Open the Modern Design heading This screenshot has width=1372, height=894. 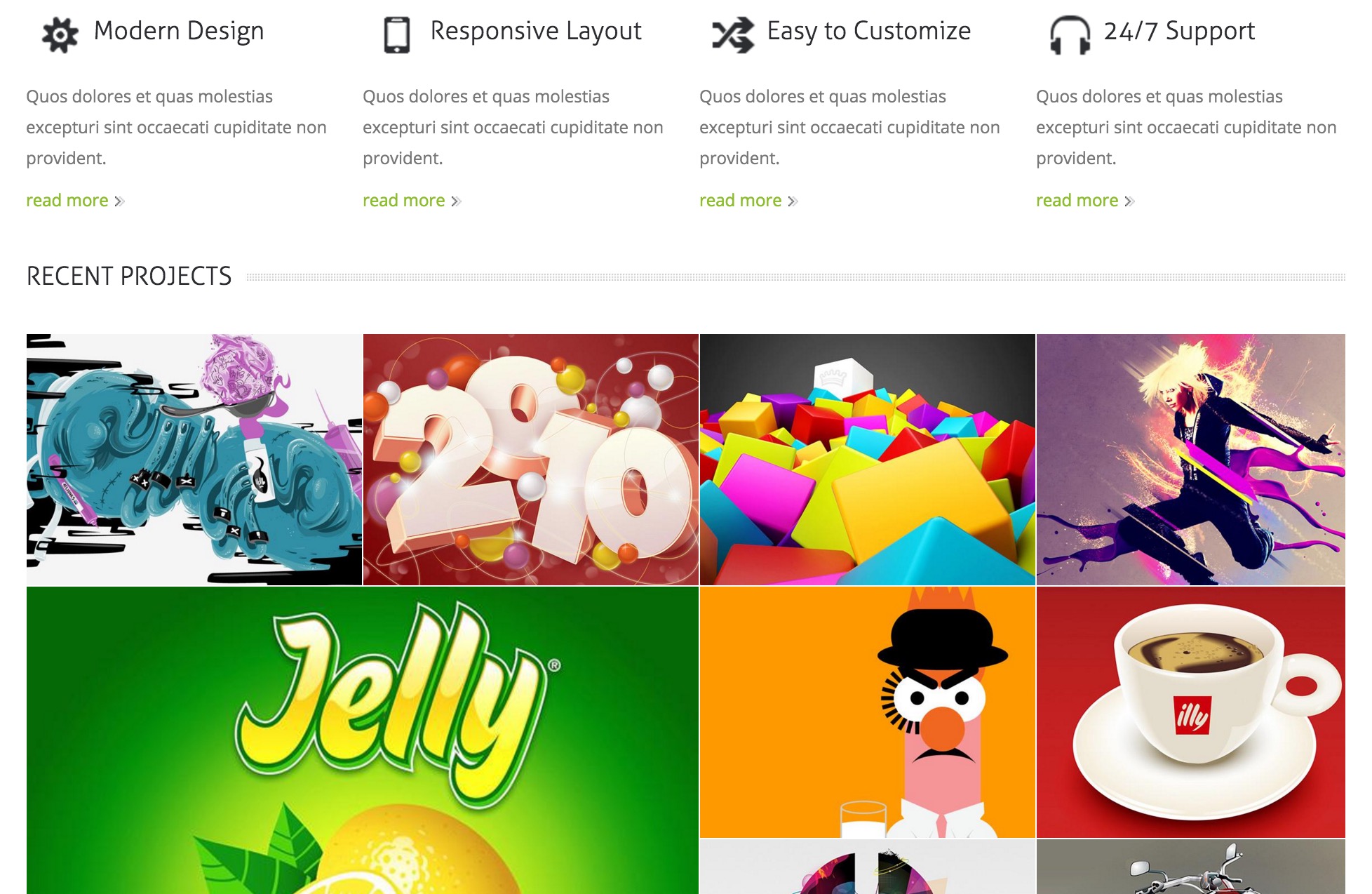point(179,31)
